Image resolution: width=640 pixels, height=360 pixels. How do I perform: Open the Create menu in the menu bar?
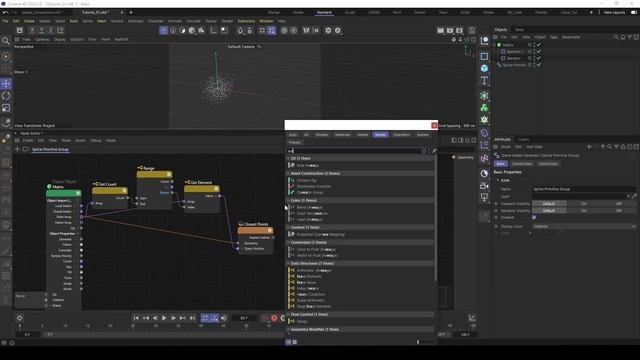coord(29,21)
